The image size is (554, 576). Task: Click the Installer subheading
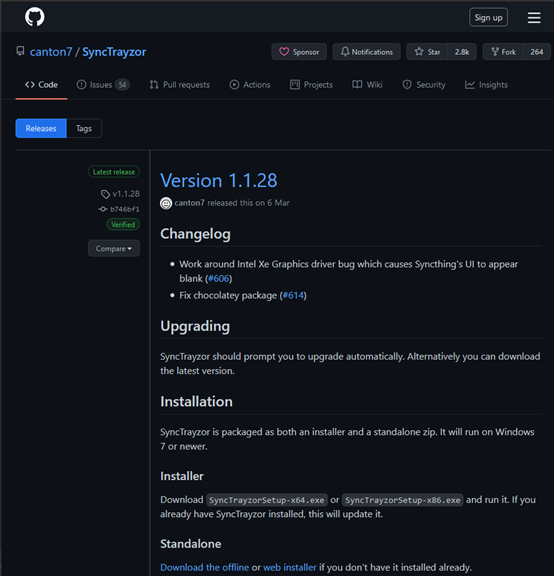[182, 476]
